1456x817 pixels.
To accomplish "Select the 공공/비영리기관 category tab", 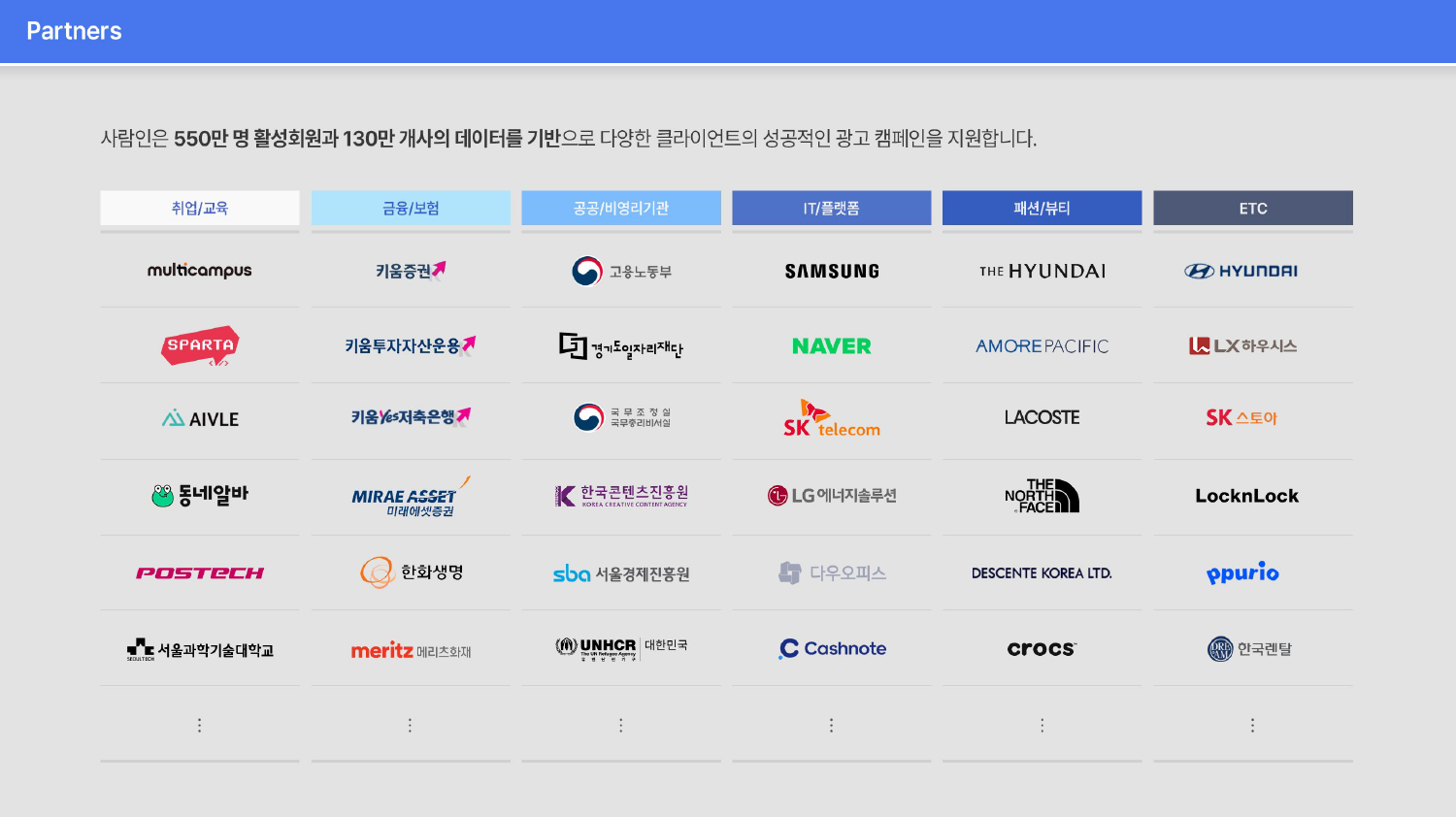I will (x=621, y=208).
